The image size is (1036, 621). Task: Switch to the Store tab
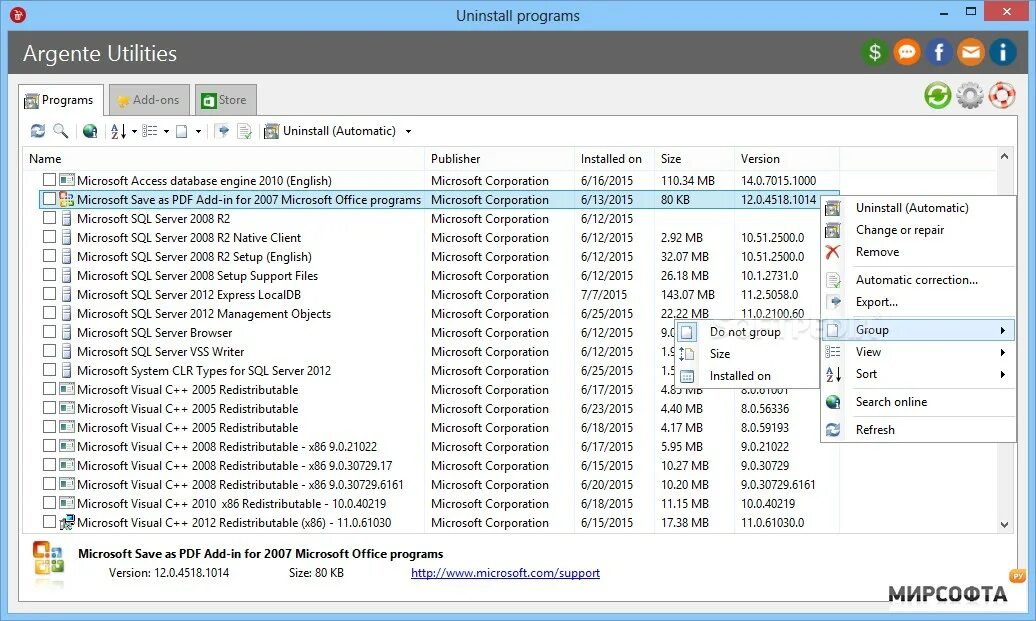[x=225, y=100]
